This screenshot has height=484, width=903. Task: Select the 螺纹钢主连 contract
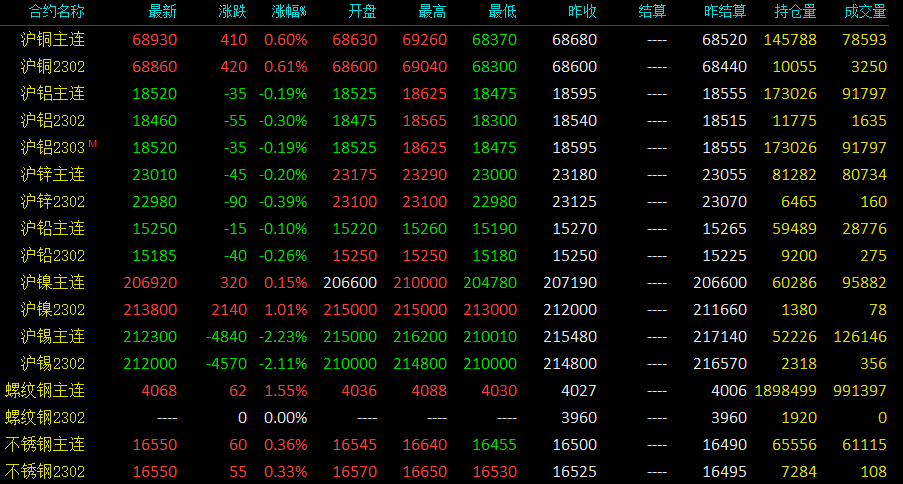tap(45, 391)
